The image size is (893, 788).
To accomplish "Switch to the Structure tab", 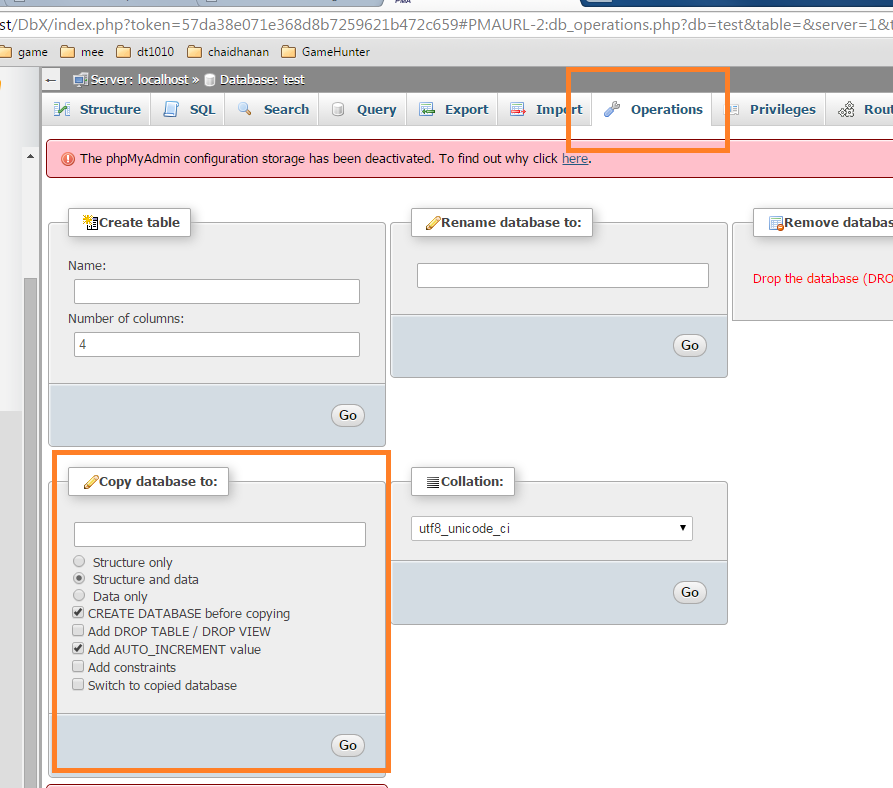I will tap(97, 109).
